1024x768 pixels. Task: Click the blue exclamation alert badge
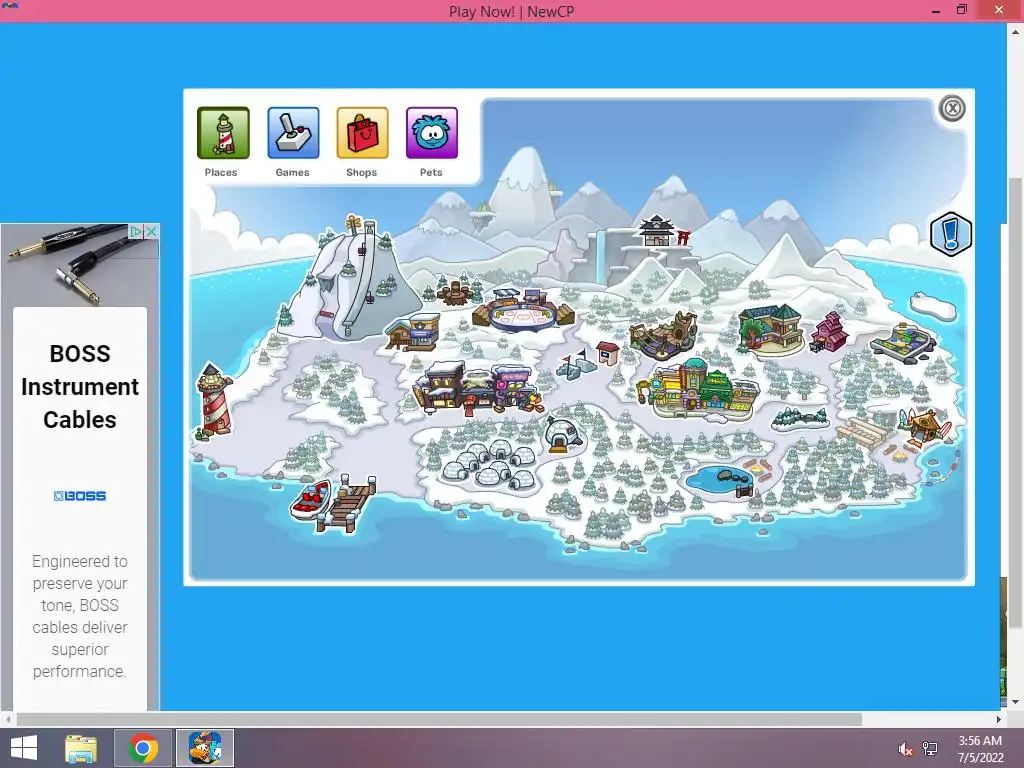pos(951,234)
